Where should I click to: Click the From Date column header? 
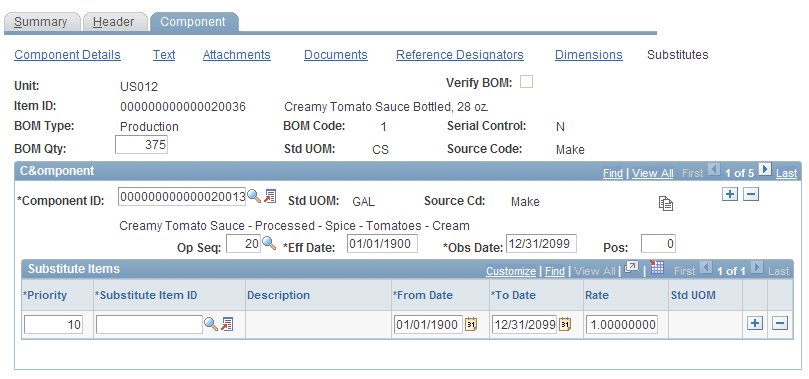point(423,295)
